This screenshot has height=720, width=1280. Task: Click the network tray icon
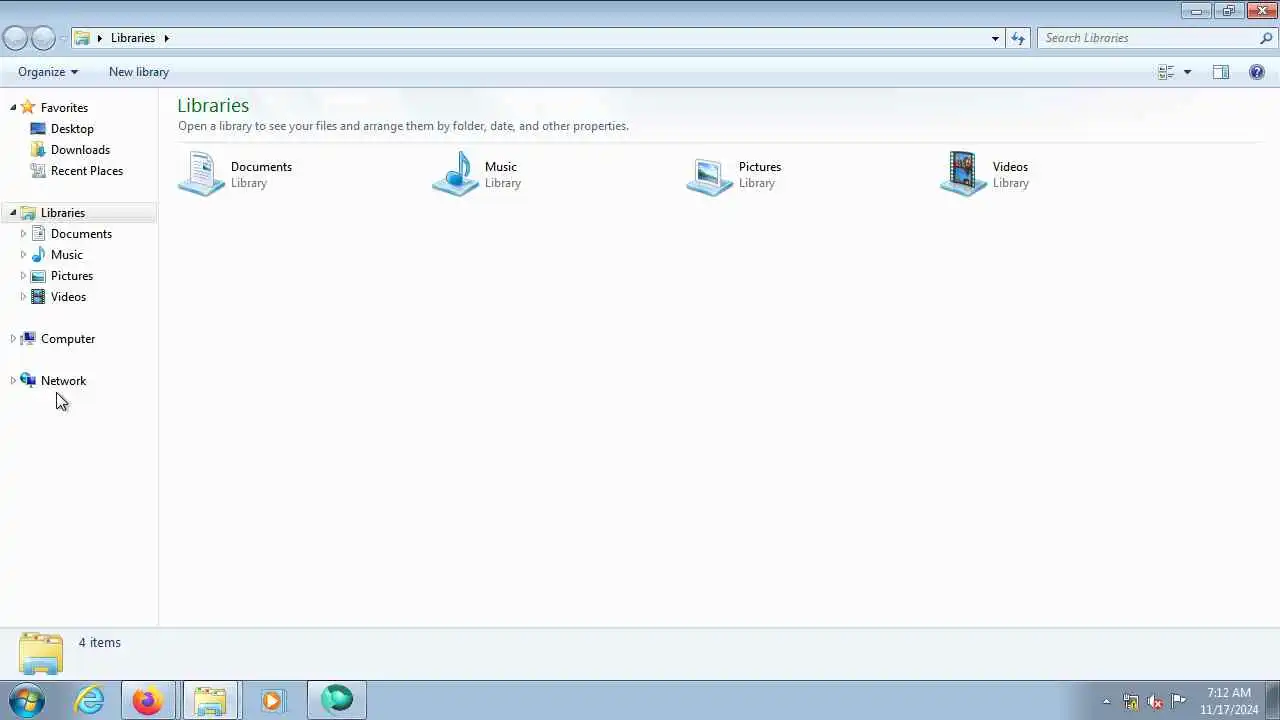[x=1131, y=701]
